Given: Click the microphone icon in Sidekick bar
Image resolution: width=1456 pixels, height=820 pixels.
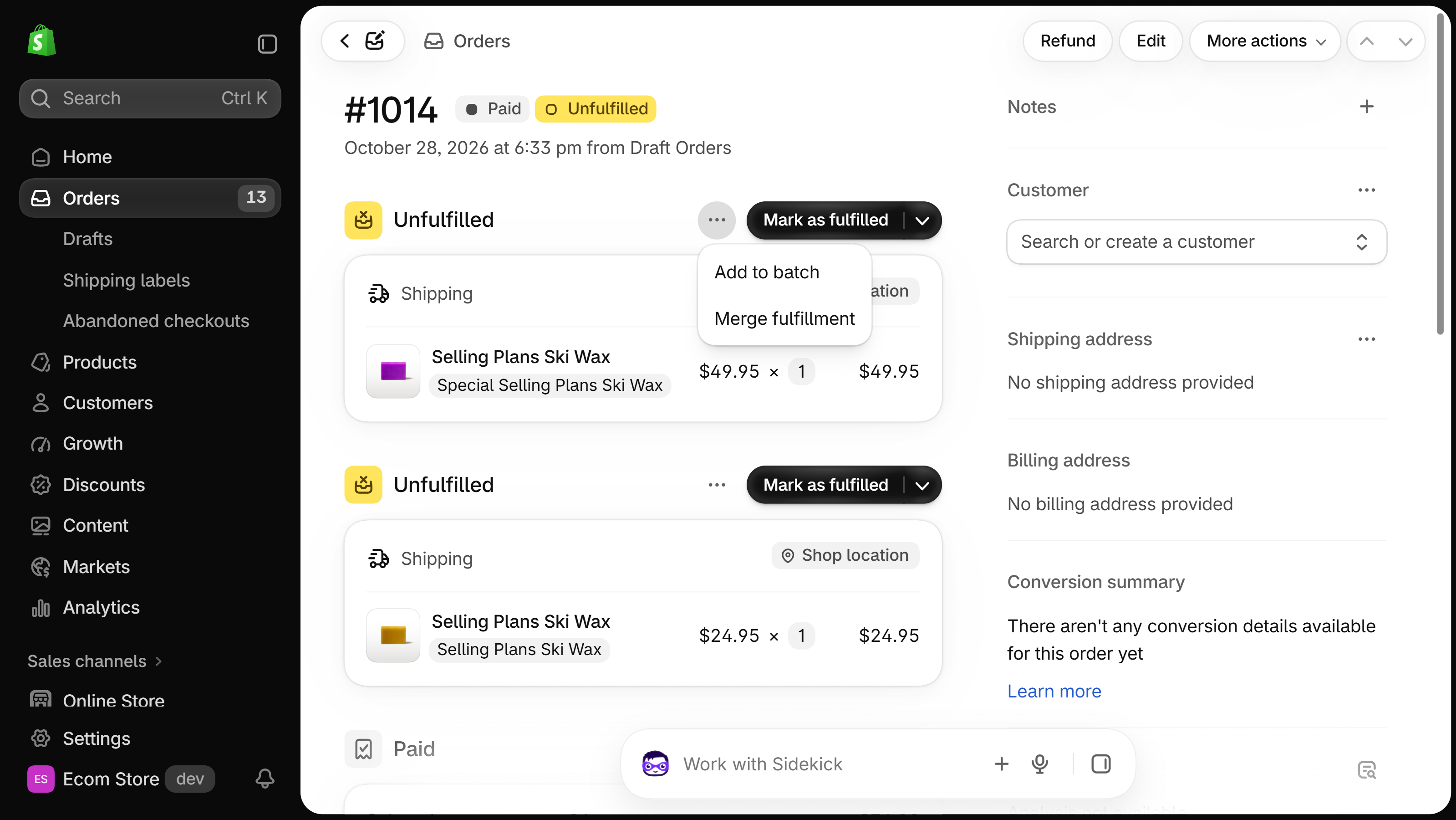Looking at the screenshot, I should click(x=1039, y=764).
